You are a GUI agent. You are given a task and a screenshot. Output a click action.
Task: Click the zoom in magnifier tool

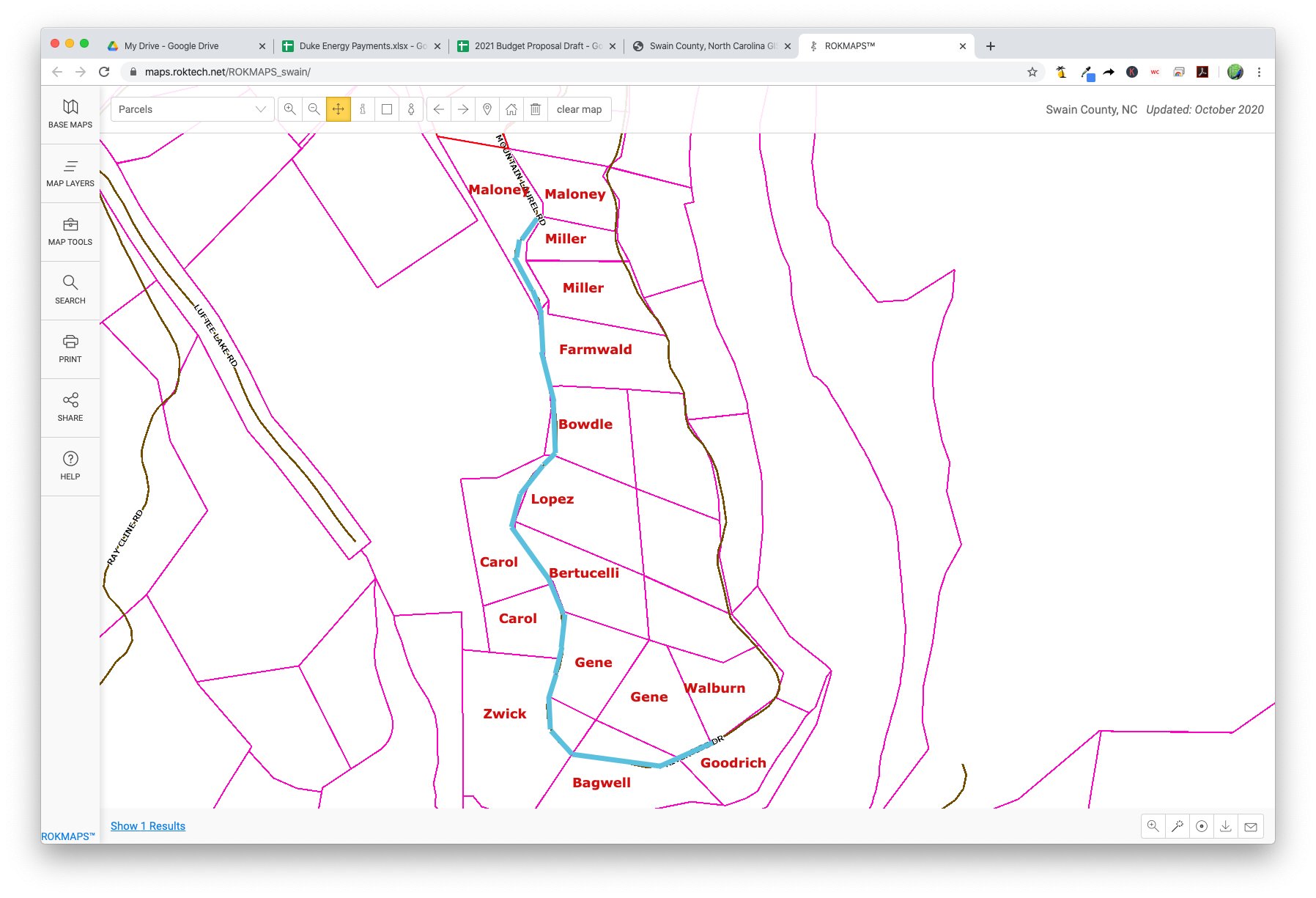[290, 109]
